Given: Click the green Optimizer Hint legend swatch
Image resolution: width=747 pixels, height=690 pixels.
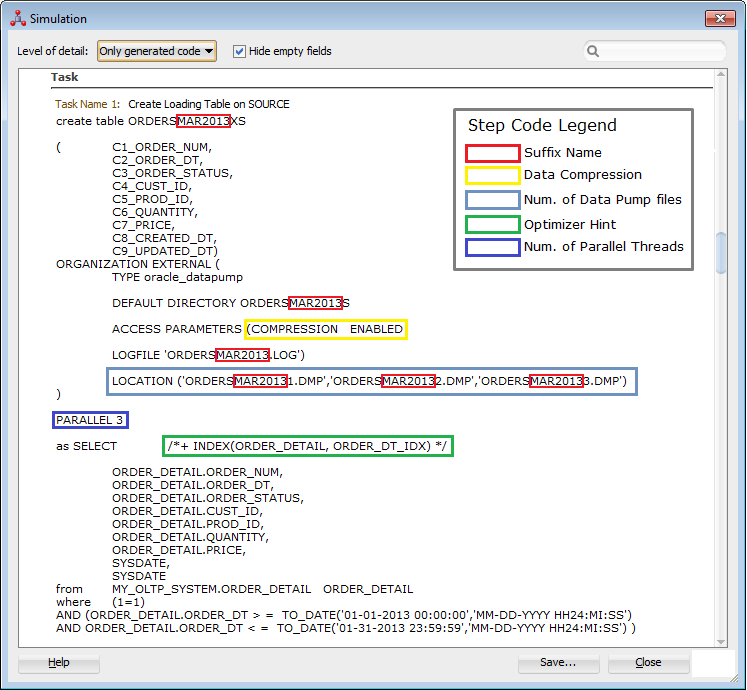Looking at the screenshot, I should point(492,224).
